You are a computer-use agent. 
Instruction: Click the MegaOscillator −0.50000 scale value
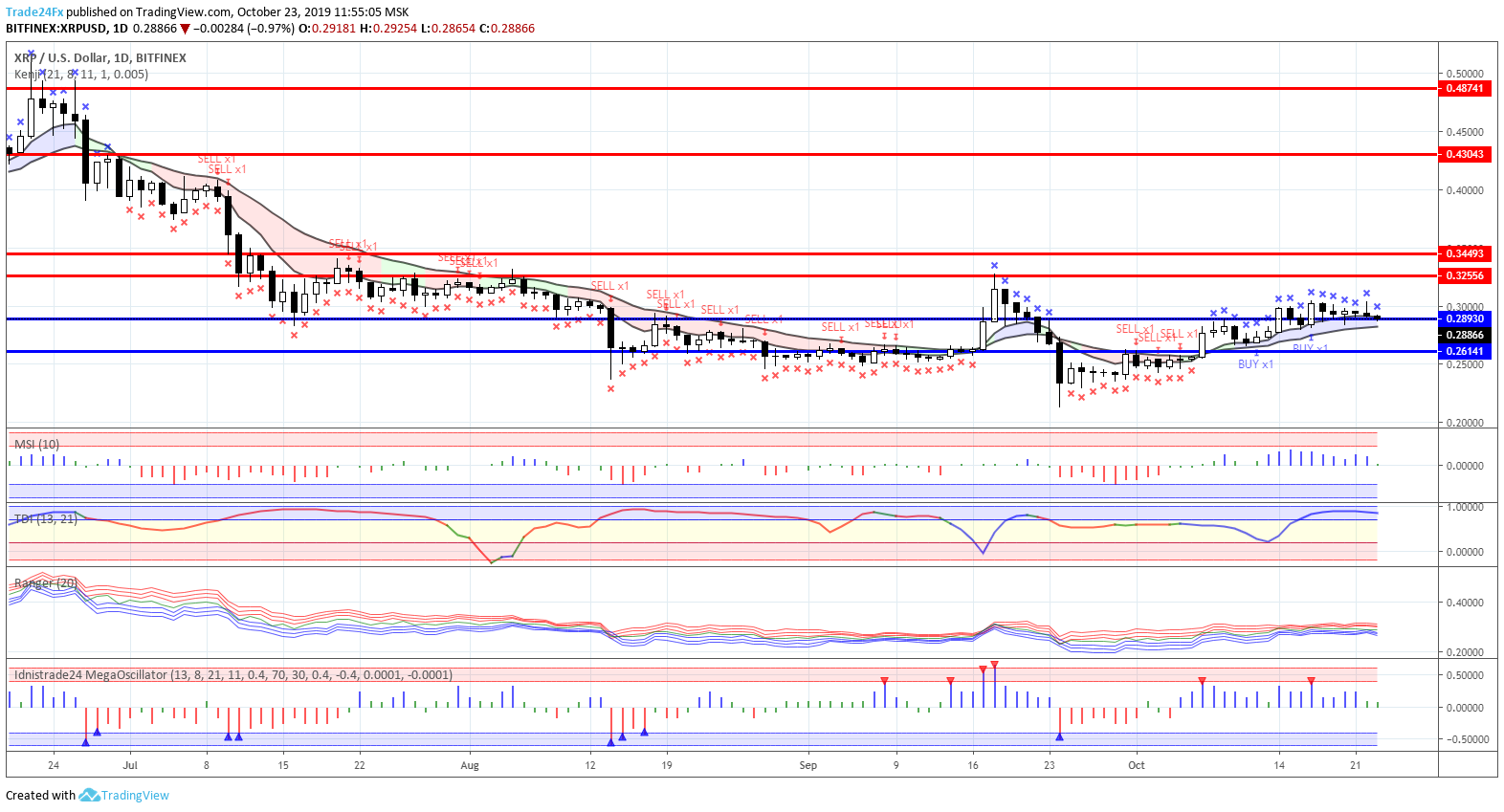point(1466,739)
